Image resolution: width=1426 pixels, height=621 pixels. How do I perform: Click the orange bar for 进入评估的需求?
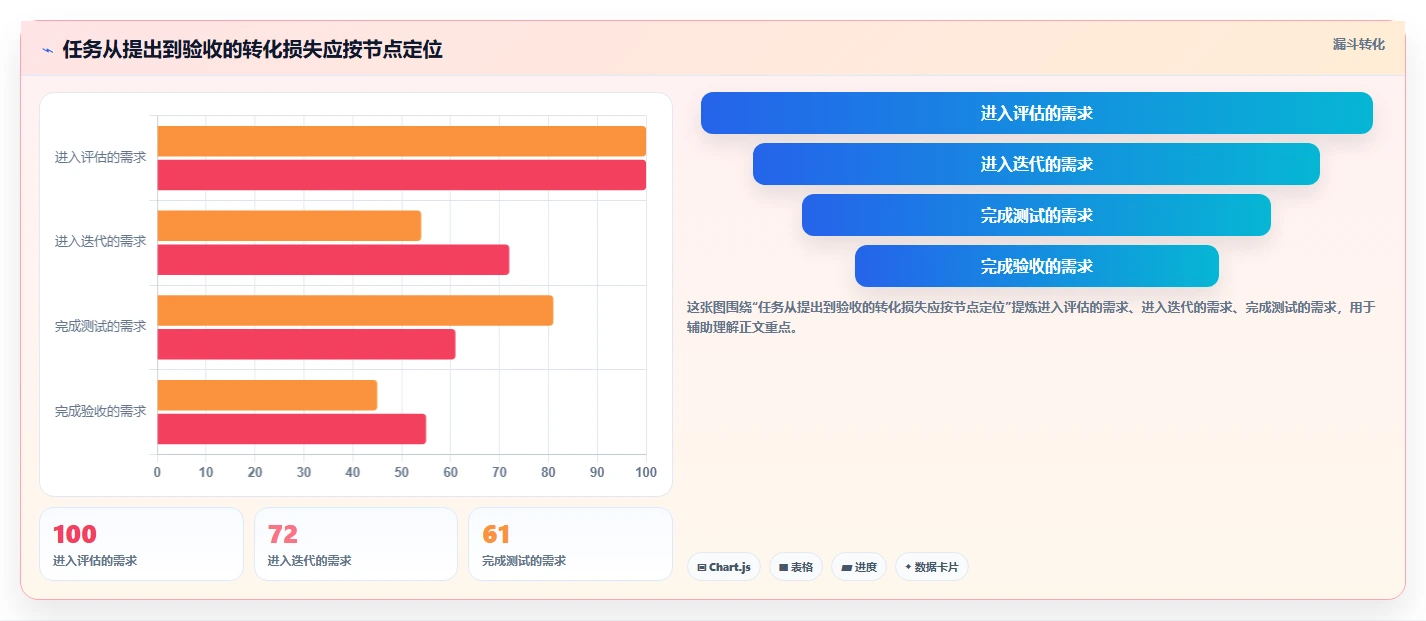coord(401,141)
